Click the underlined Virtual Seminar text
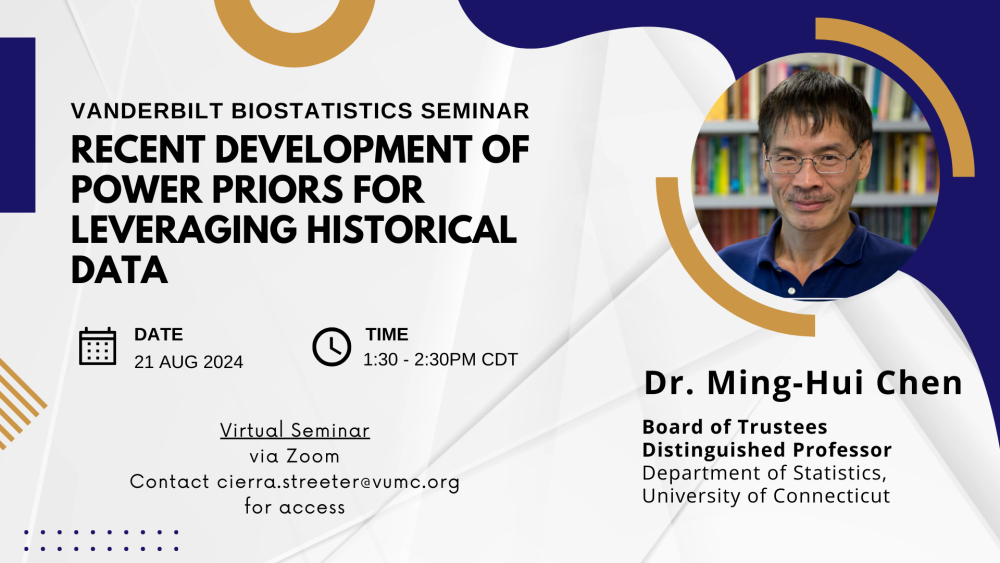Image resolution: width=1000 pixels, height=563 pixels. click(295, 431)
